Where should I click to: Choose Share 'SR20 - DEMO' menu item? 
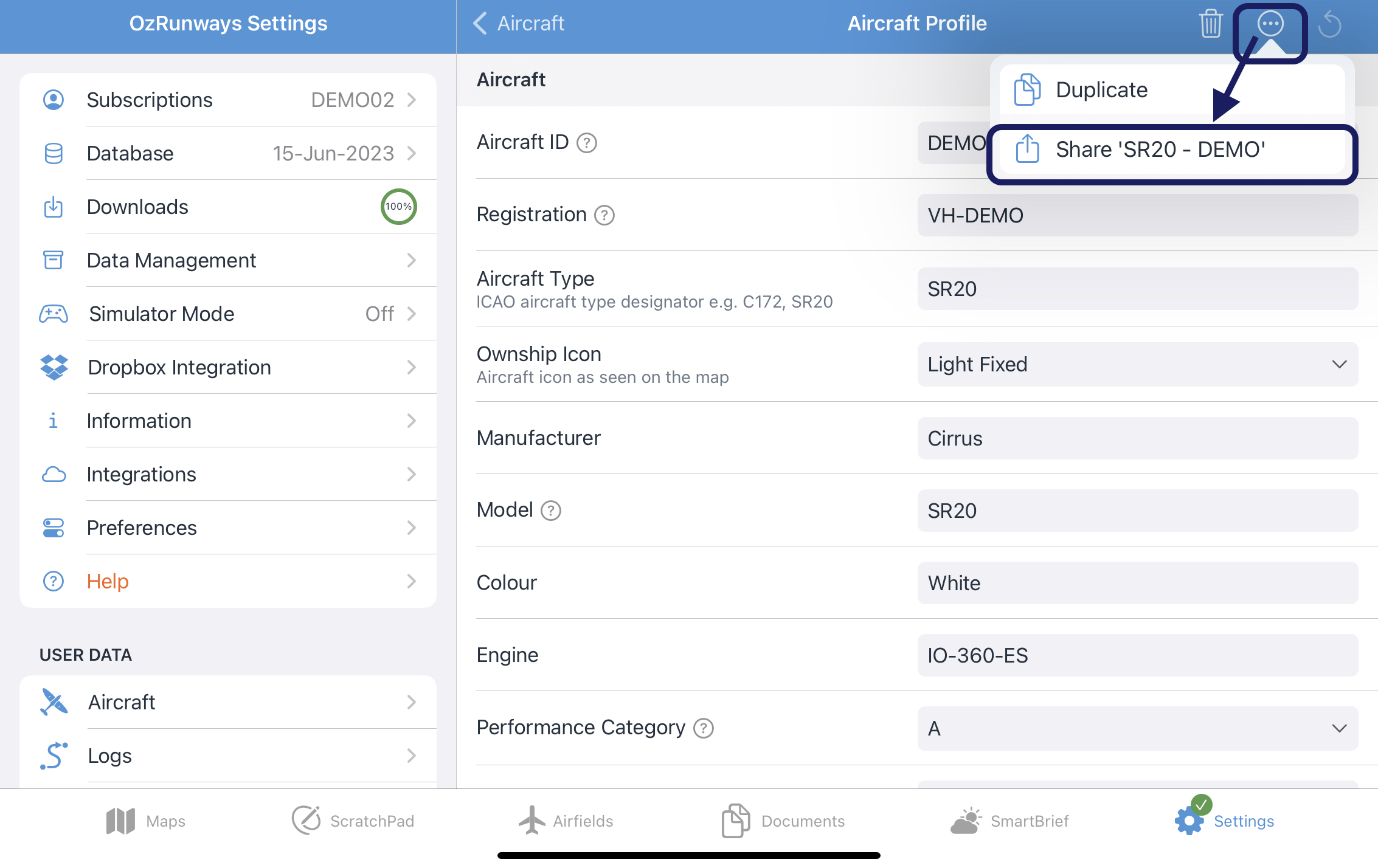click(x=1172, y=150)
